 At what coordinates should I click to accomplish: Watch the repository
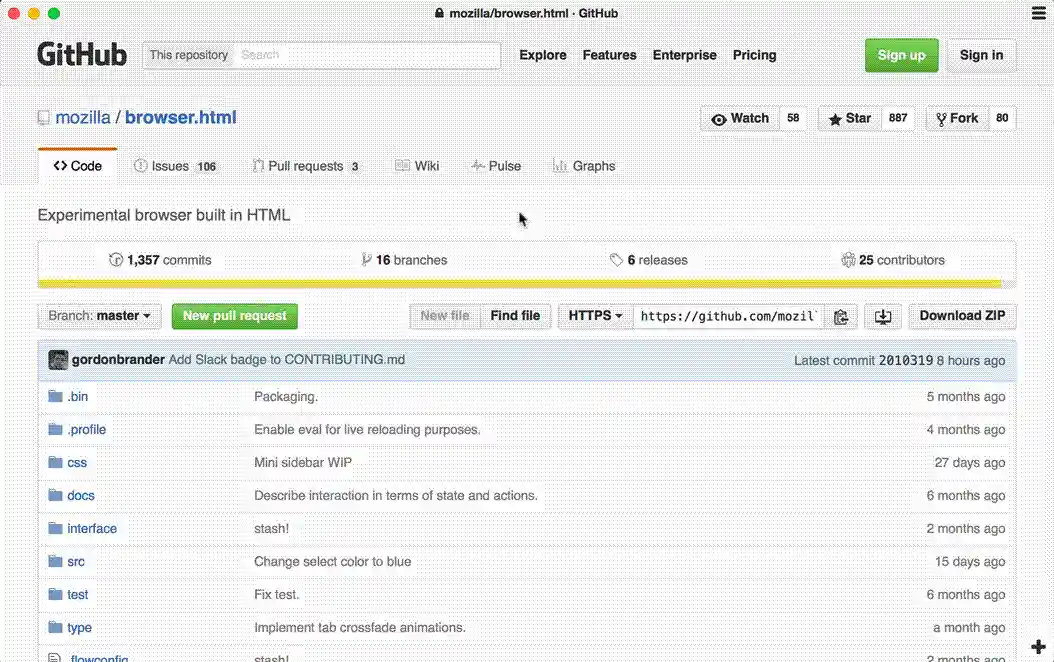coord(740,119)
